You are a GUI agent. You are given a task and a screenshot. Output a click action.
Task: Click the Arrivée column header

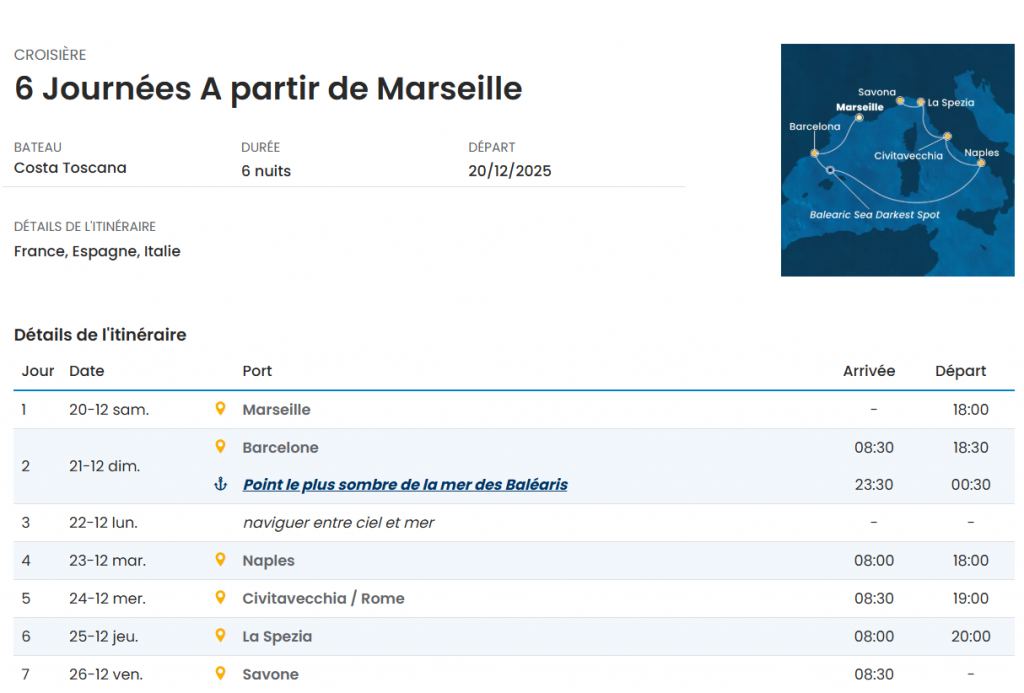[x=868, y=371]
